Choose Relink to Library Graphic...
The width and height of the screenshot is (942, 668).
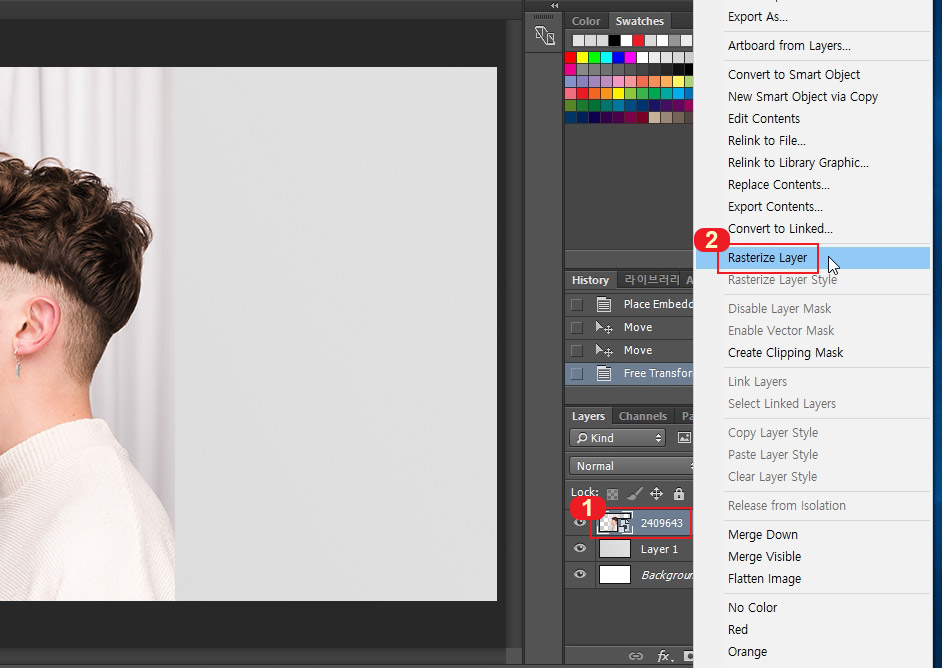[x=798, y=163]
